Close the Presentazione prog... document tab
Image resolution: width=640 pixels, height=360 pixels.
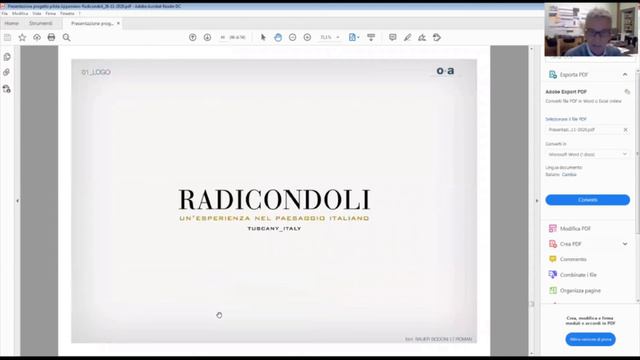tap(118, 24)
